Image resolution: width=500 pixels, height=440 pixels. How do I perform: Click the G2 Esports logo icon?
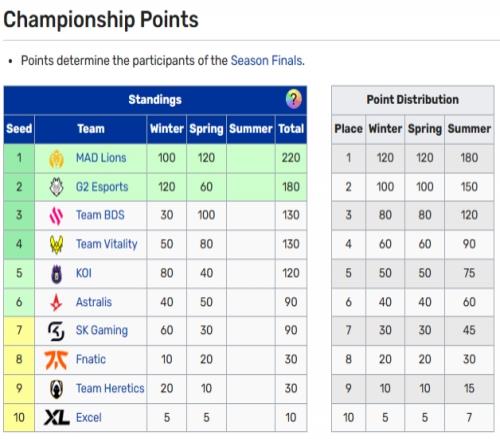point(56,187)
